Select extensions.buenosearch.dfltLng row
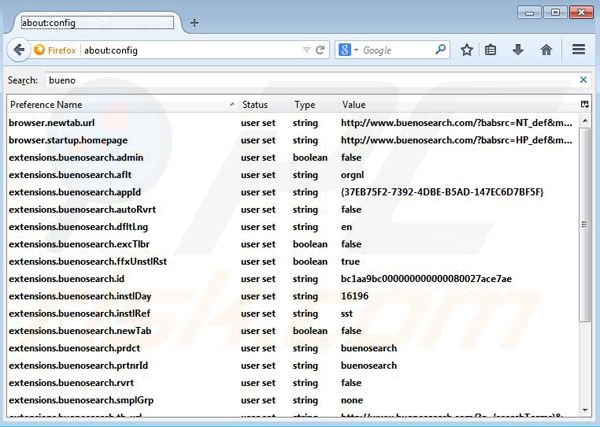This screenshot has height=427, width=600. pos(292,227)
